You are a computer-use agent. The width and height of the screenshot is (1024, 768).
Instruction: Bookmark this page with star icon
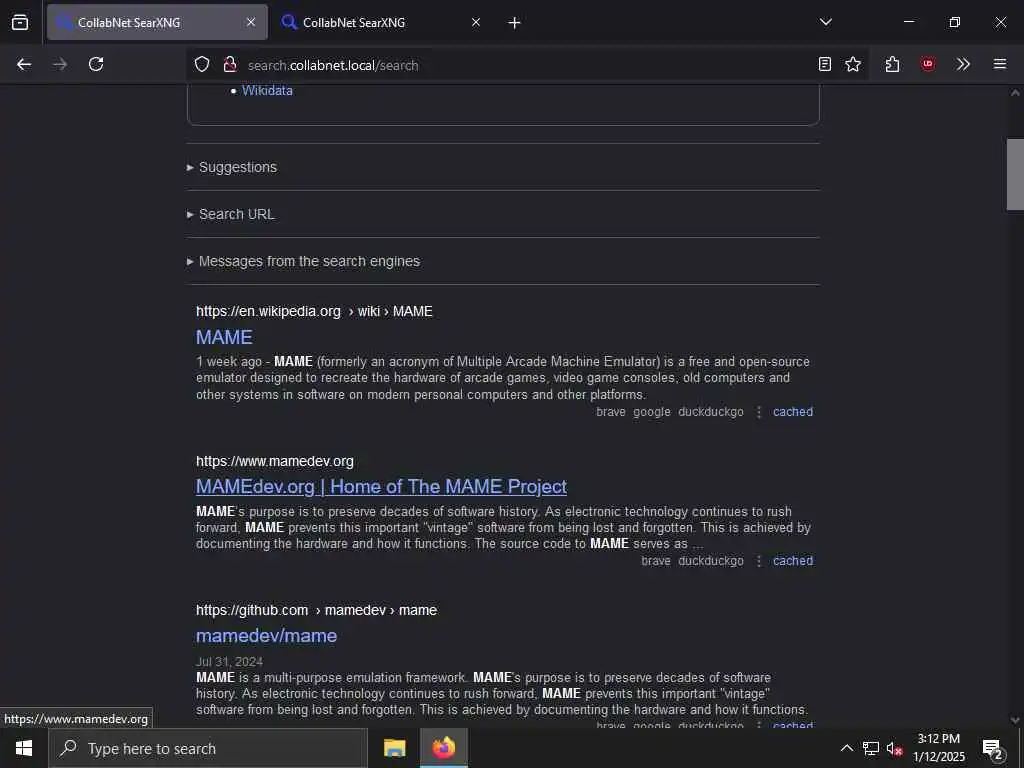tap(853, 64)
